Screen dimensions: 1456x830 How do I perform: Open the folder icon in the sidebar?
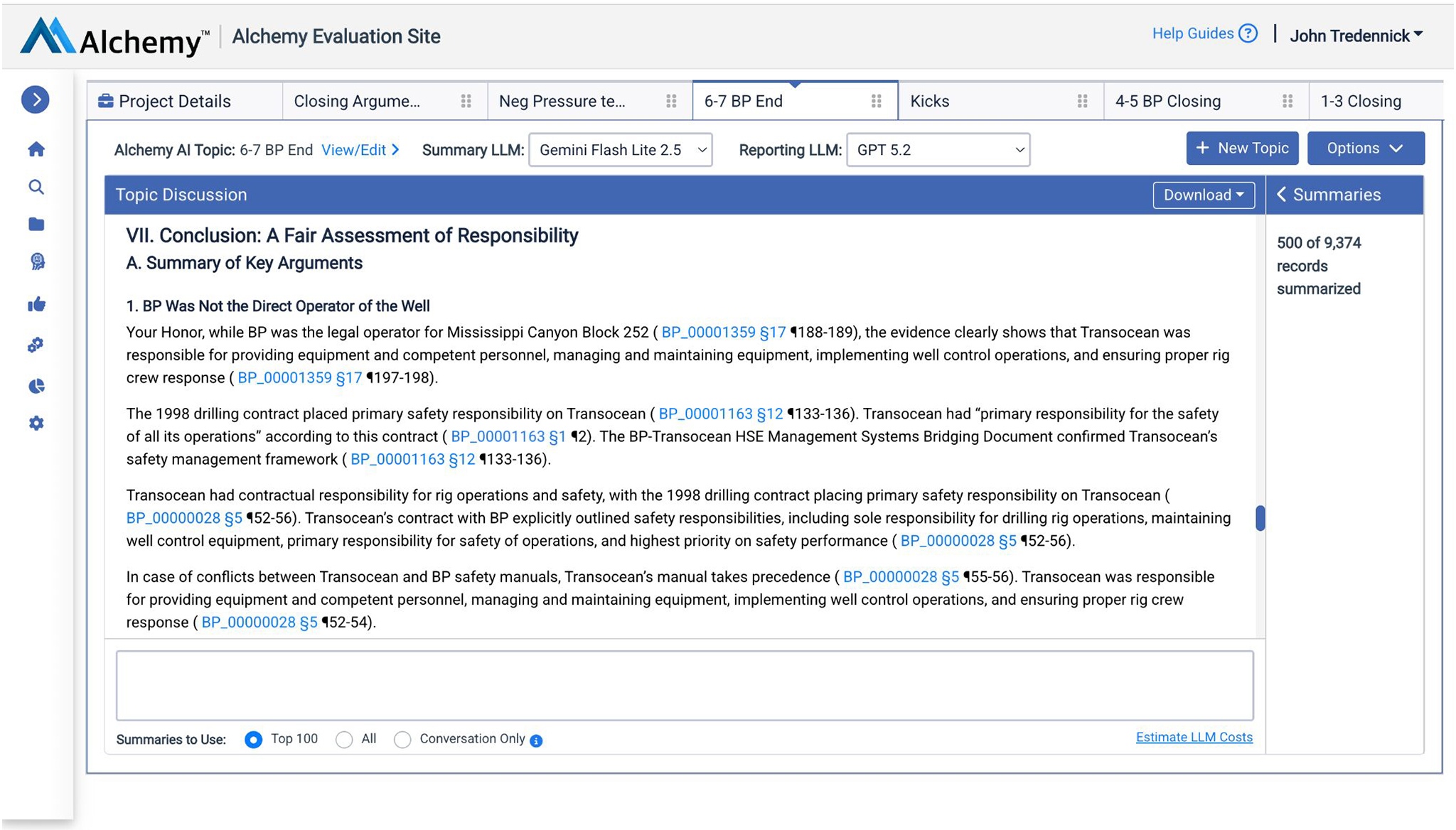36,225
